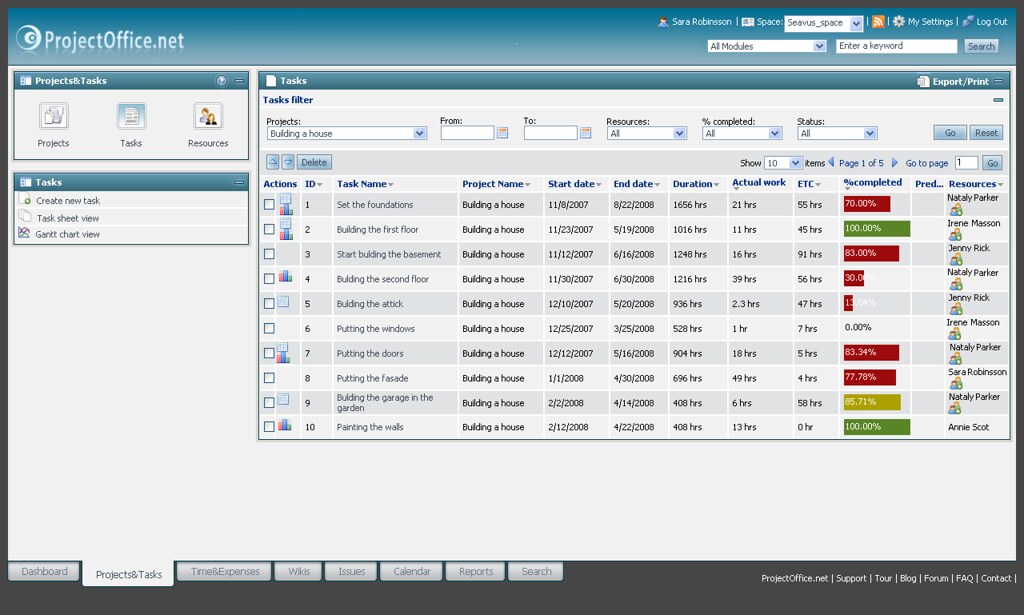Check the checkbox for Building the attic task
Screen dimensions: 1024x615
(268, 303)
